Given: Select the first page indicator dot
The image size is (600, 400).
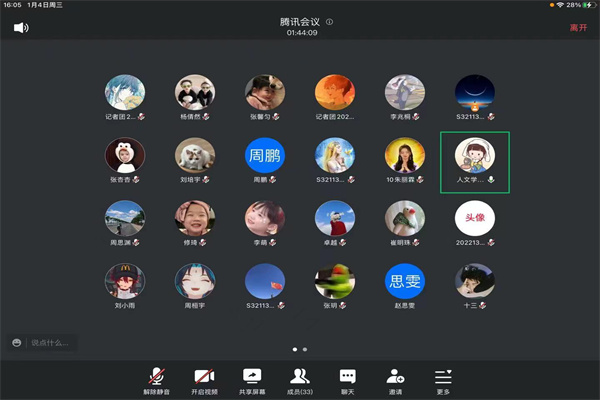Looking at the screenshot, I should 295,349.
